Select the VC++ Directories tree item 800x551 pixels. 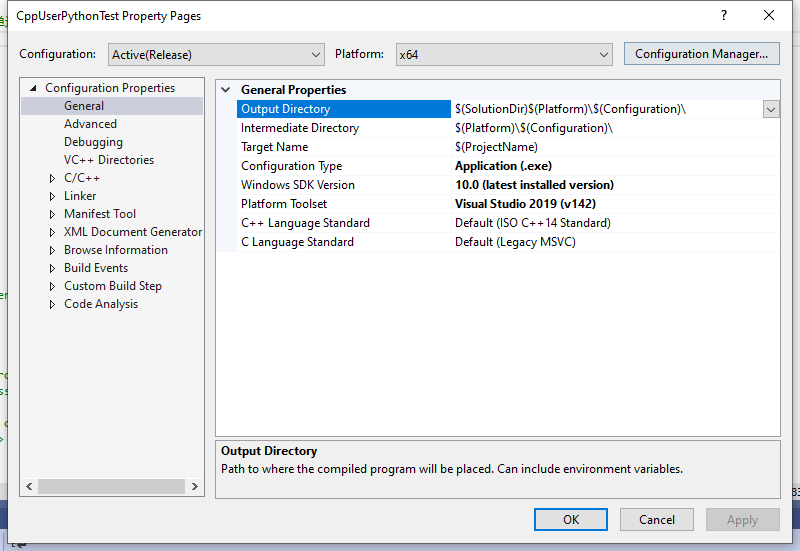pos(109,160)
